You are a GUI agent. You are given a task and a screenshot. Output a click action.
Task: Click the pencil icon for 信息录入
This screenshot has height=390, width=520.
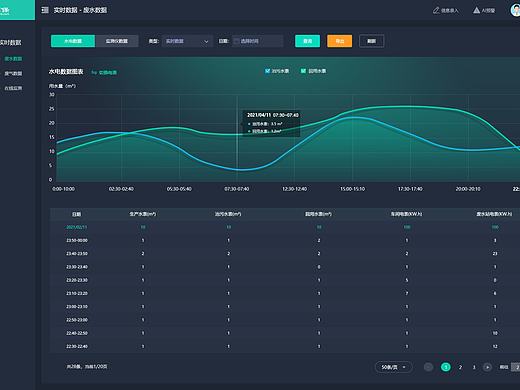click(436, 10)
